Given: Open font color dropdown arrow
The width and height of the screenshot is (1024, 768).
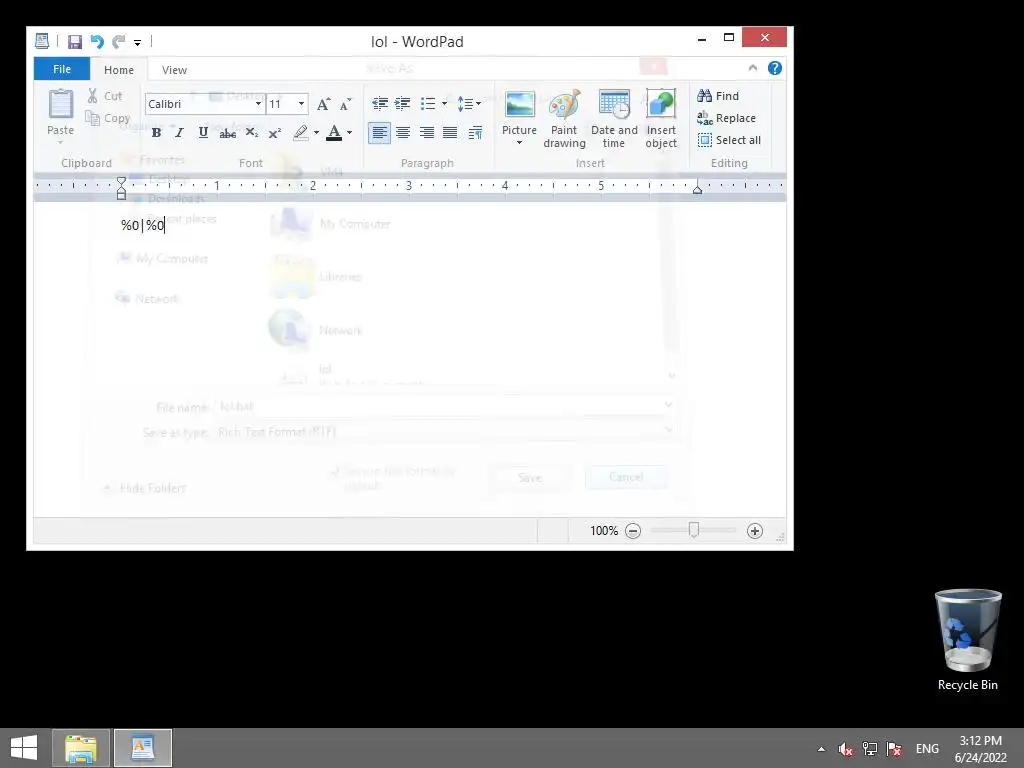Looking at the screenshot, I should pyautogui.click(x=350, y=133).
